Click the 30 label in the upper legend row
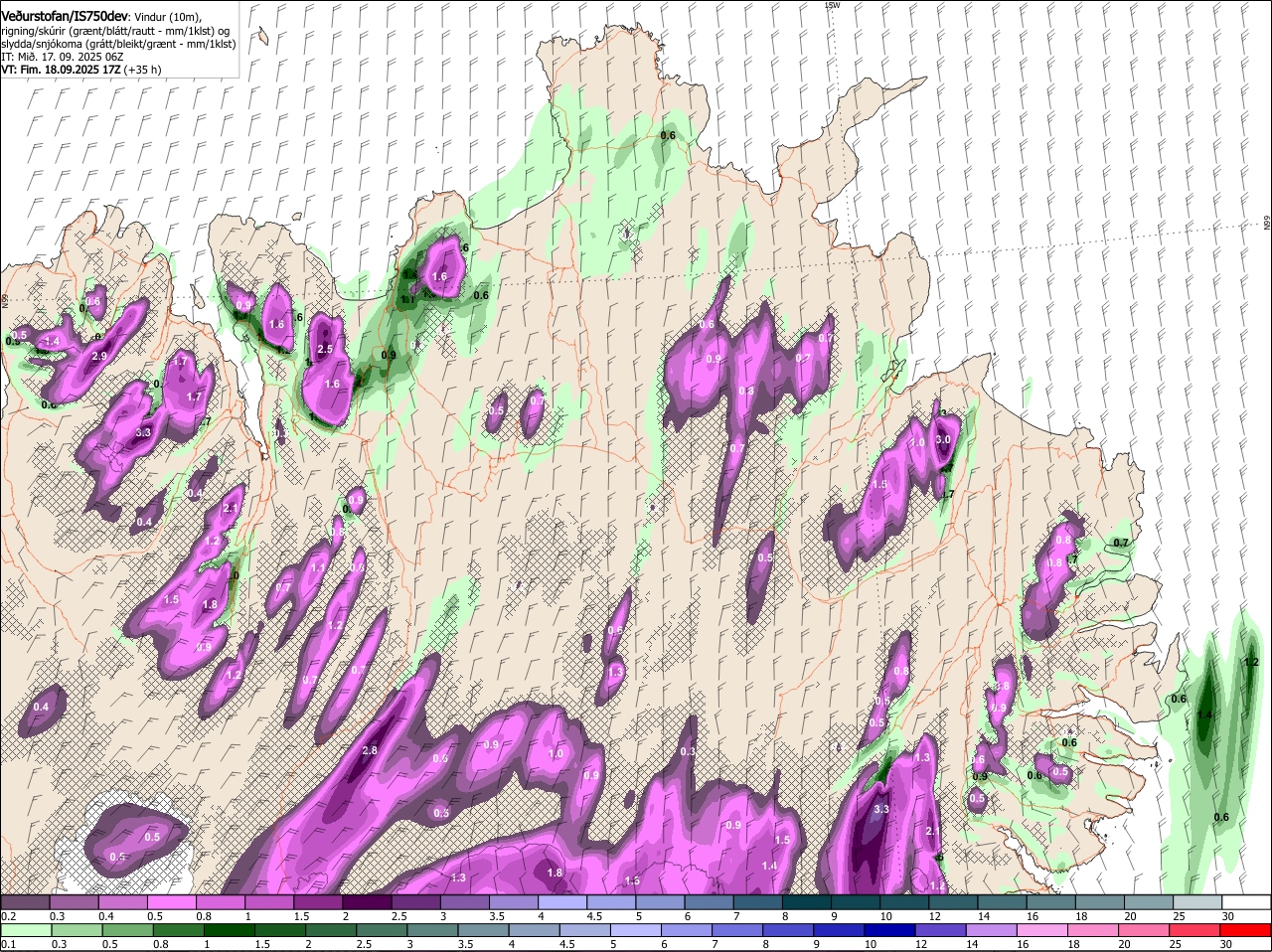Image resolution: width=1272 pixels, height=952 pixels. (1228, 916)
